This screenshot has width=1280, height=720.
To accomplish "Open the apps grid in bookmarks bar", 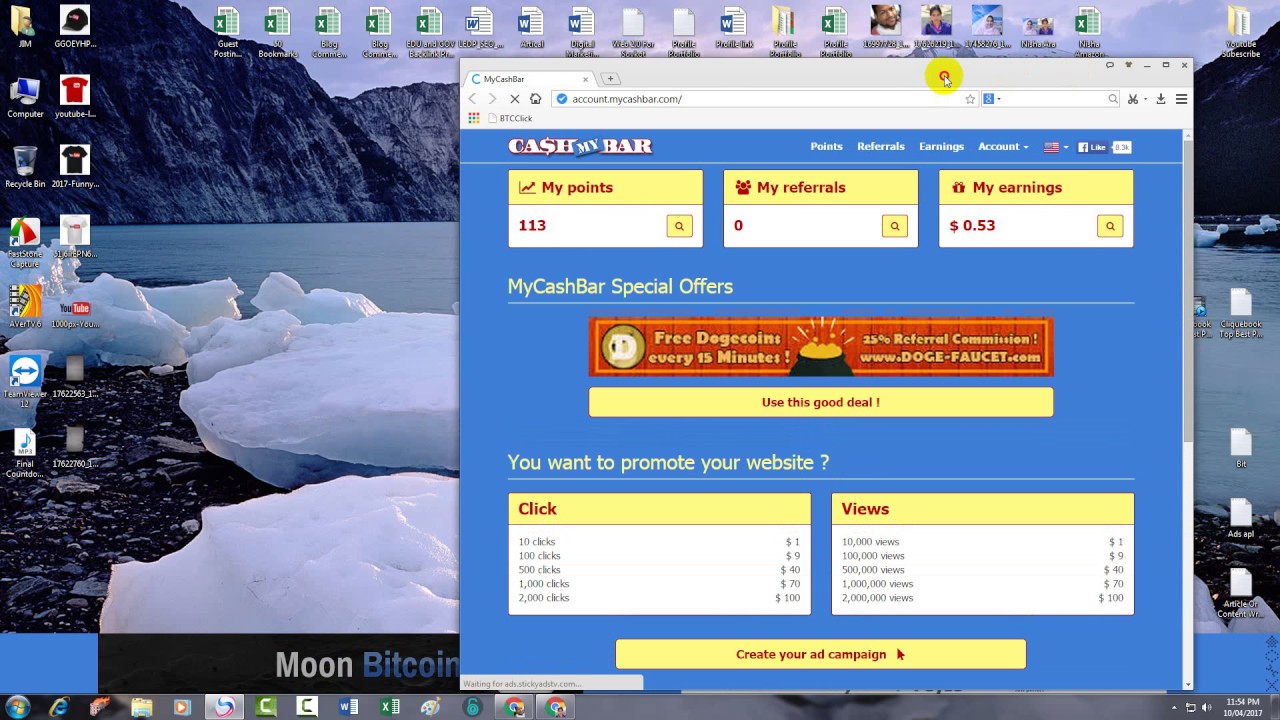I will pos(474,118).
